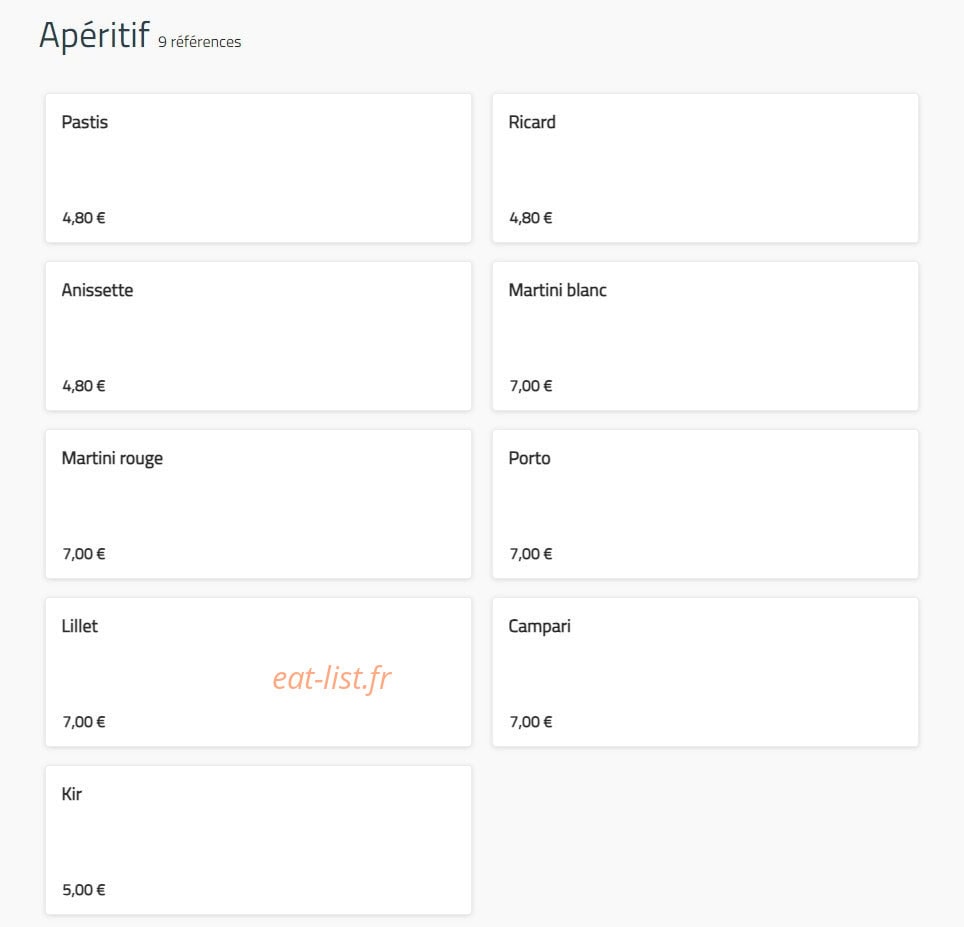
Task: Click the Porto 7,00 € price
Action: [531, 554]
